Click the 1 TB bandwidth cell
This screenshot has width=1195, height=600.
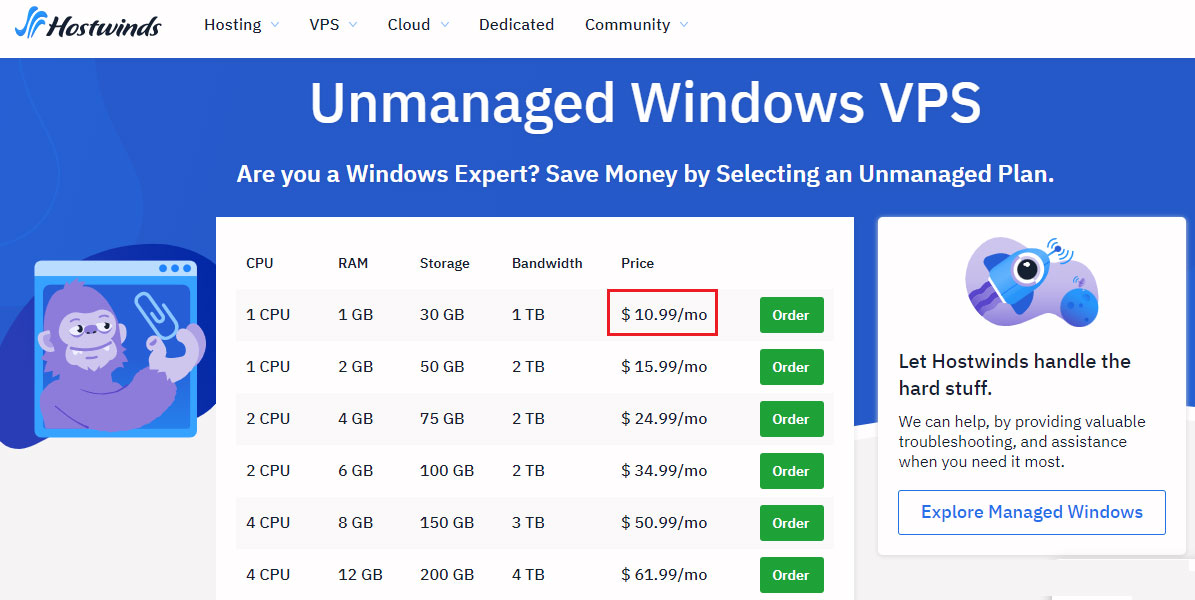pos(528,314)
